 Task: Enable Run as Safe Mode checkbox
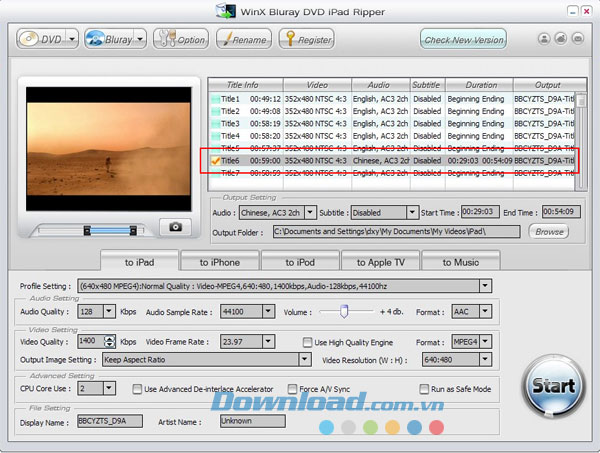click(x=424, y=389)
